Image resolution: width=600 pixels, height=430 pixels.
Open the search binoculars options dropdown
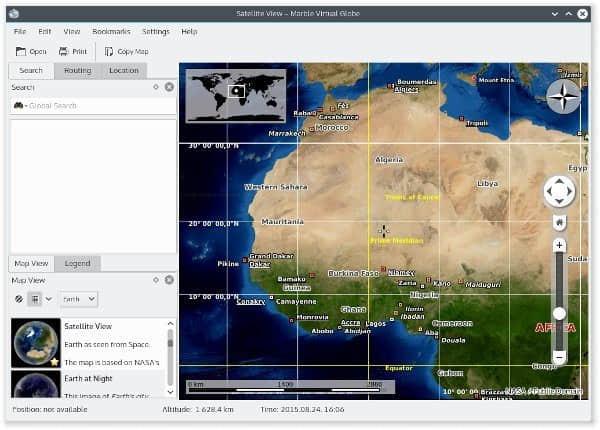20,105
